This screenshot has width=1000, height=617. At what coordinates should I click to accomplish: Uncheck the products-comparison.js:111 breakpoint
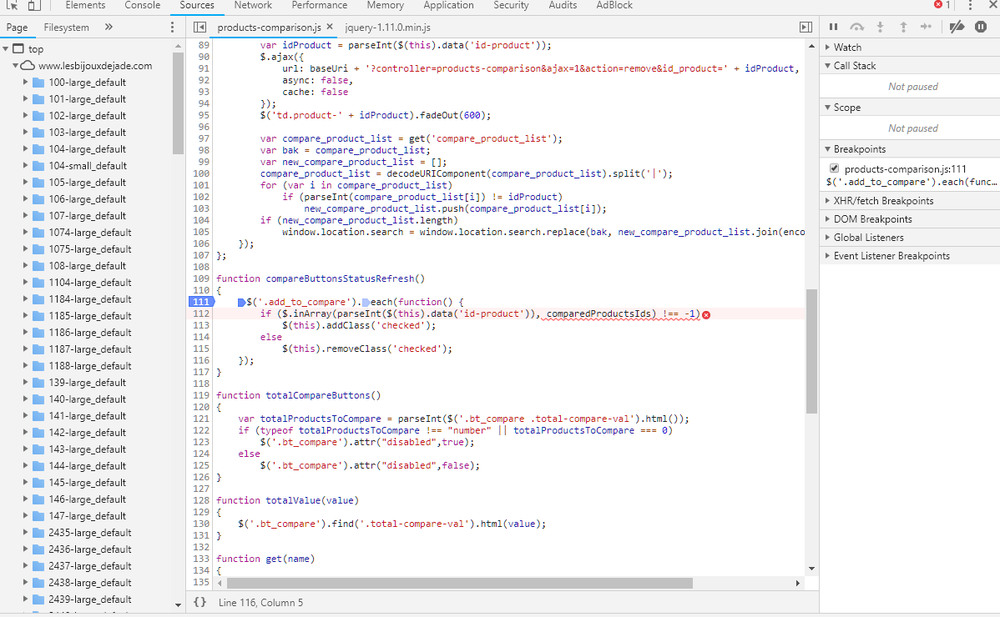[834, 168]
